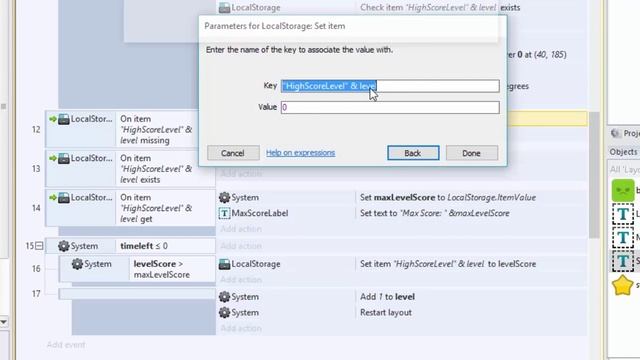Collapse event 15 with the minus toggle
The image size is (640, 360).
(39, 246)
